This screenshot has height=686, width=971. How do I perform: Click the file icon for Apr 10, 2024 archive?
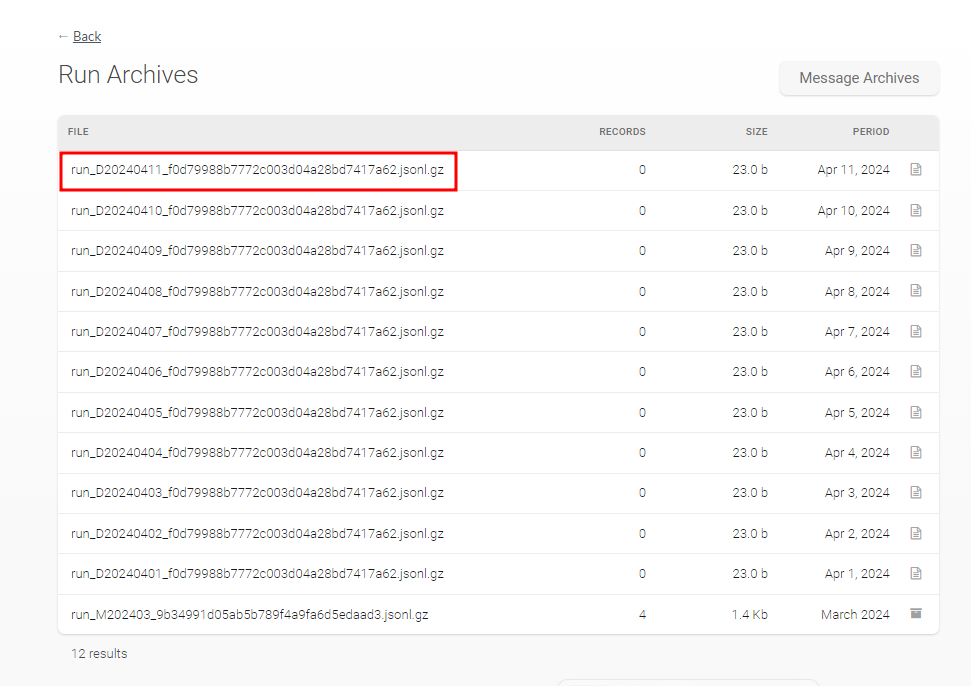point(915,211)
